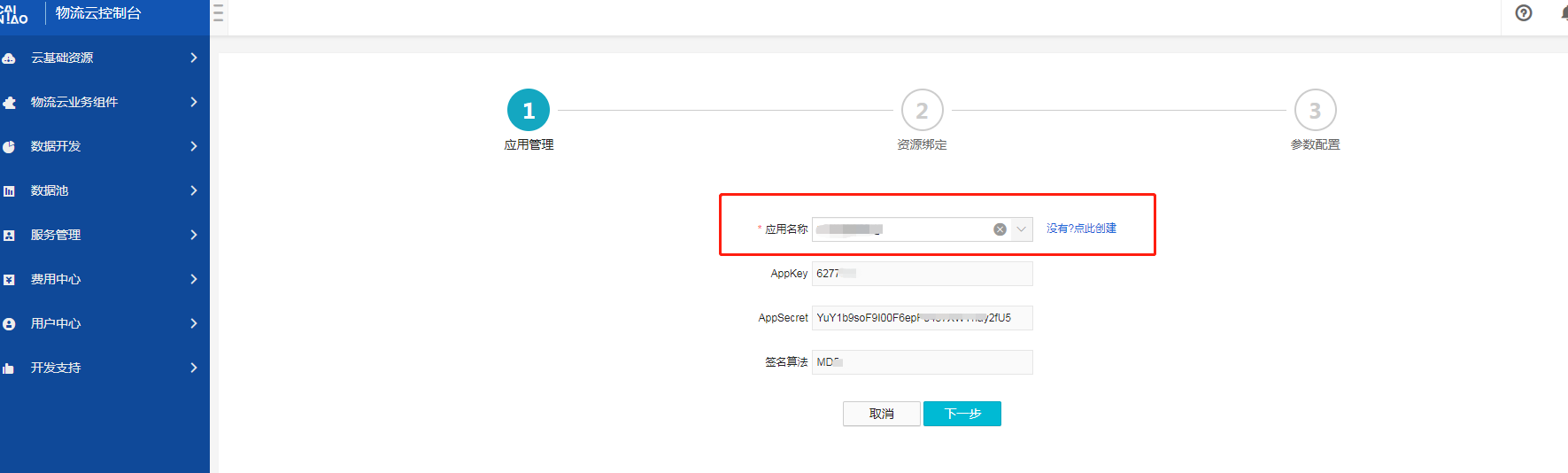1568x473 pixels.
Task: Clear the 应用名称 selection
Action: tap(1000, 229)
